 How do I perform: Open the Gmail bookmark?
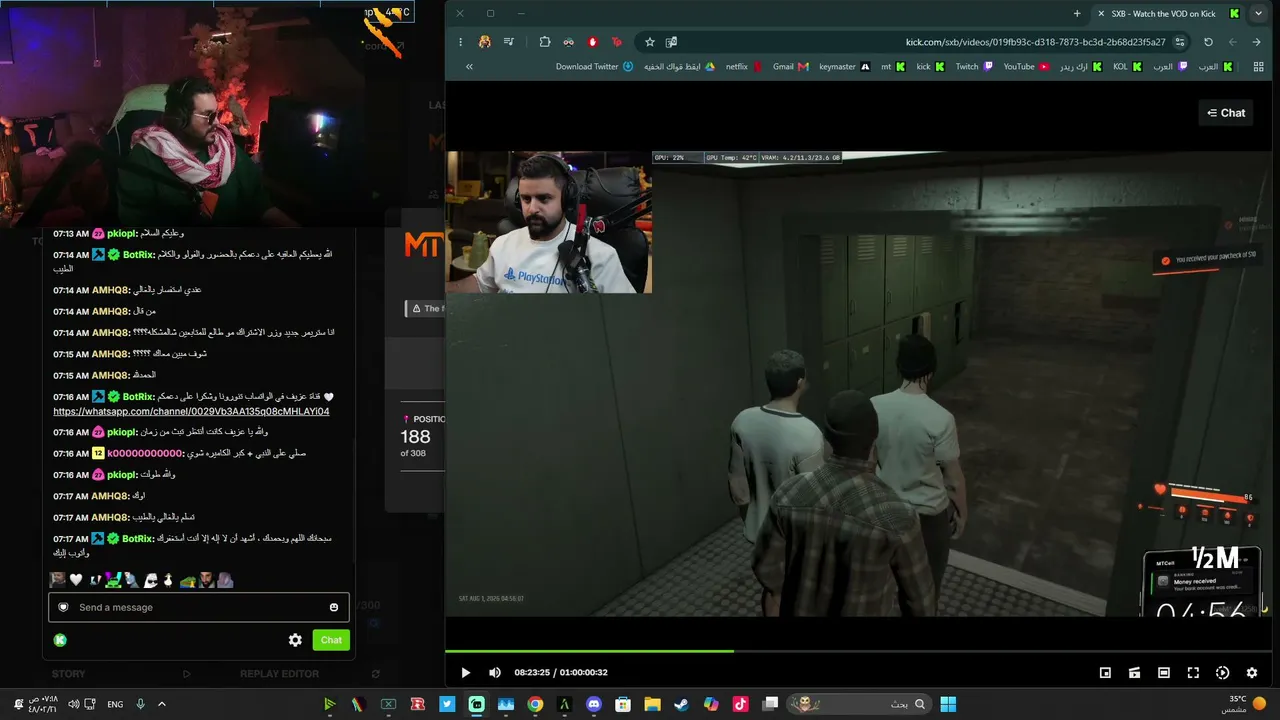[790, 67]
